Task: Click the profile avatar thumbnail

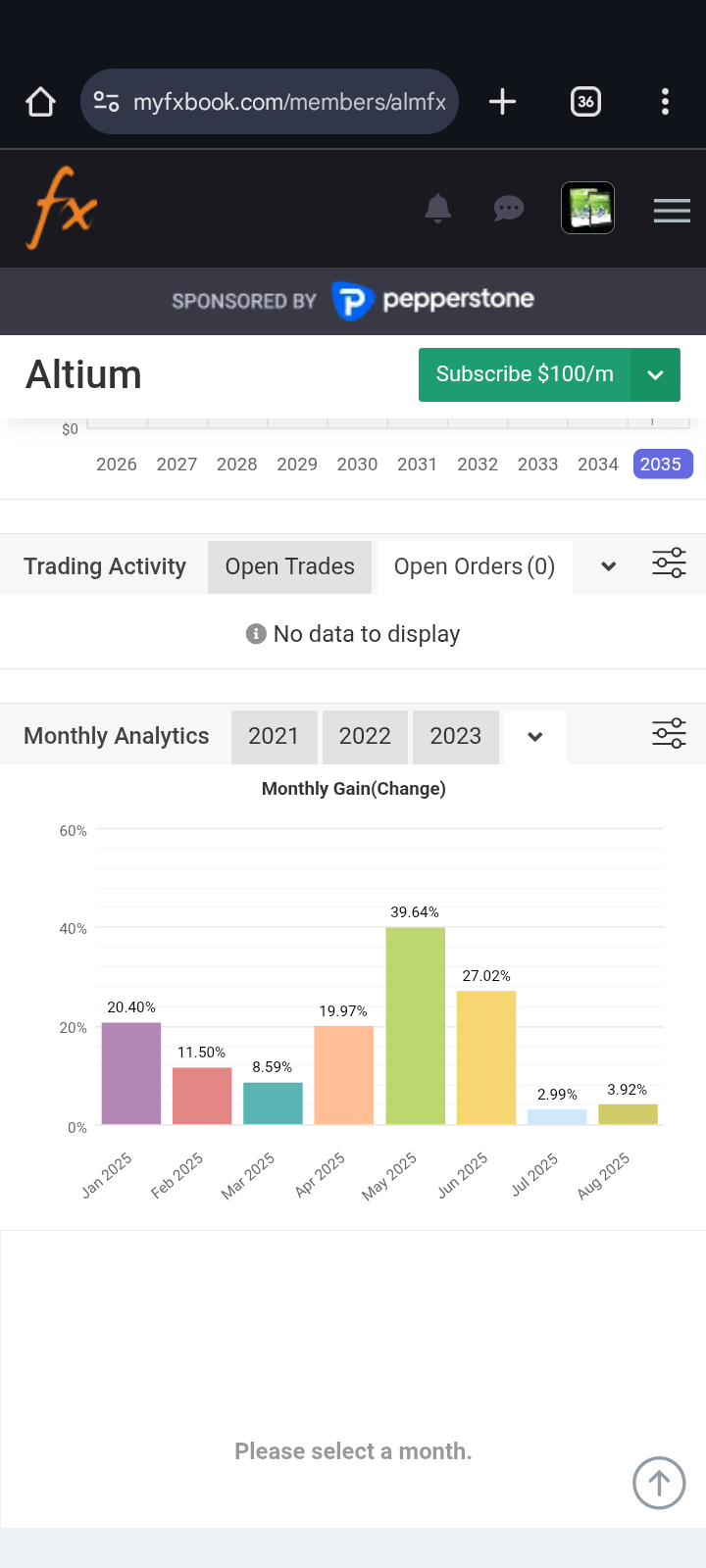Action: tap(587, 208)
